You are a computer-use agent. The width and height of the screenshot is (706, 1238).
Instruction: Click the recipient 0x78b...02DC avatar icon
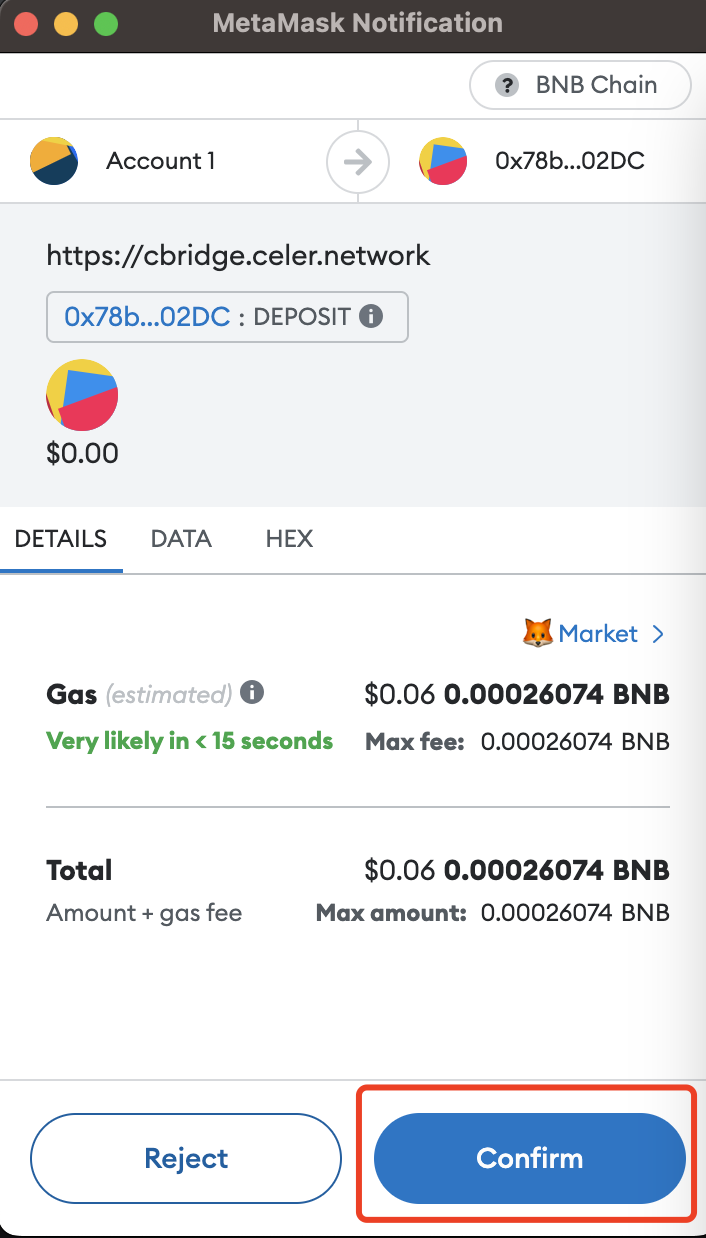click(x=444, y=161)
